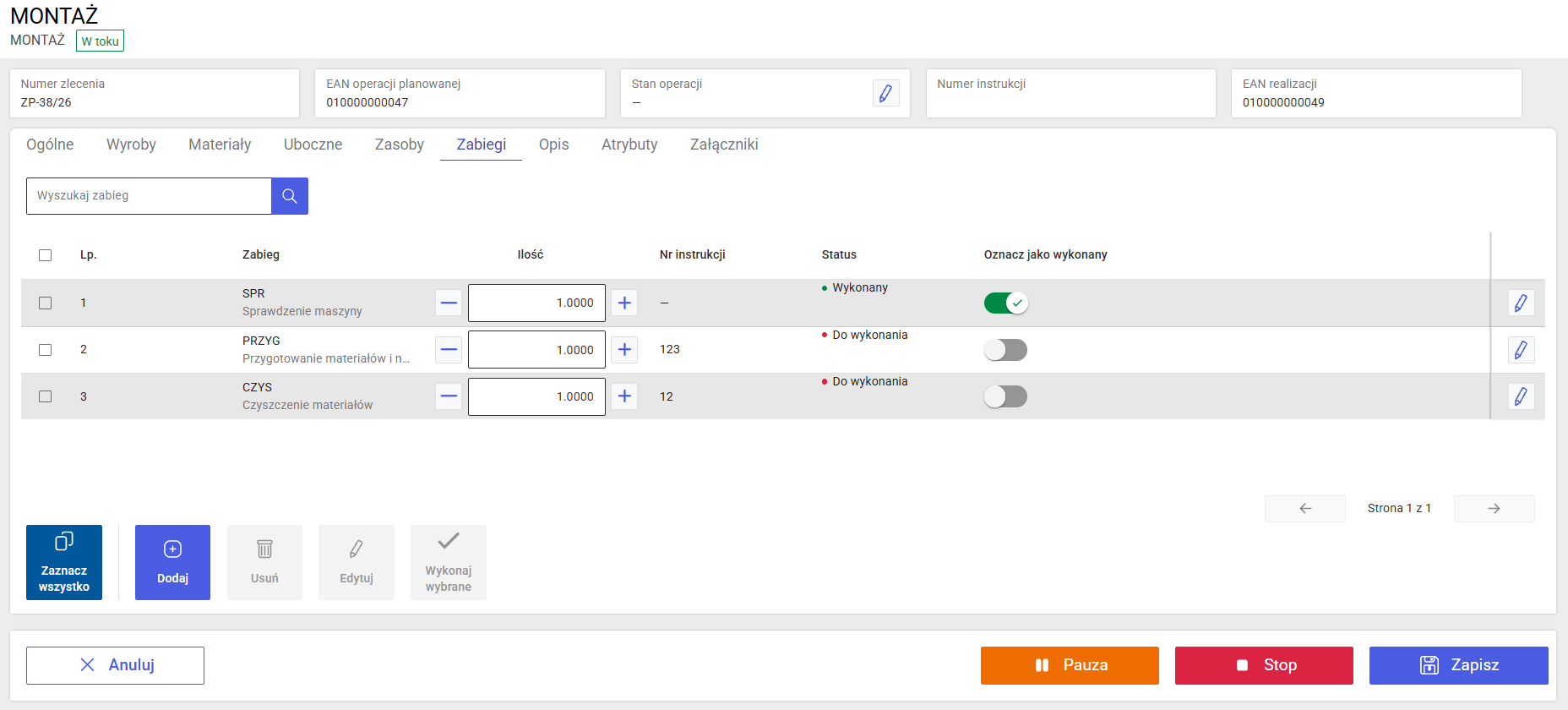Toggle the header select-all checkbox
Screen dimensions: 1568x710
coord(46,255)
